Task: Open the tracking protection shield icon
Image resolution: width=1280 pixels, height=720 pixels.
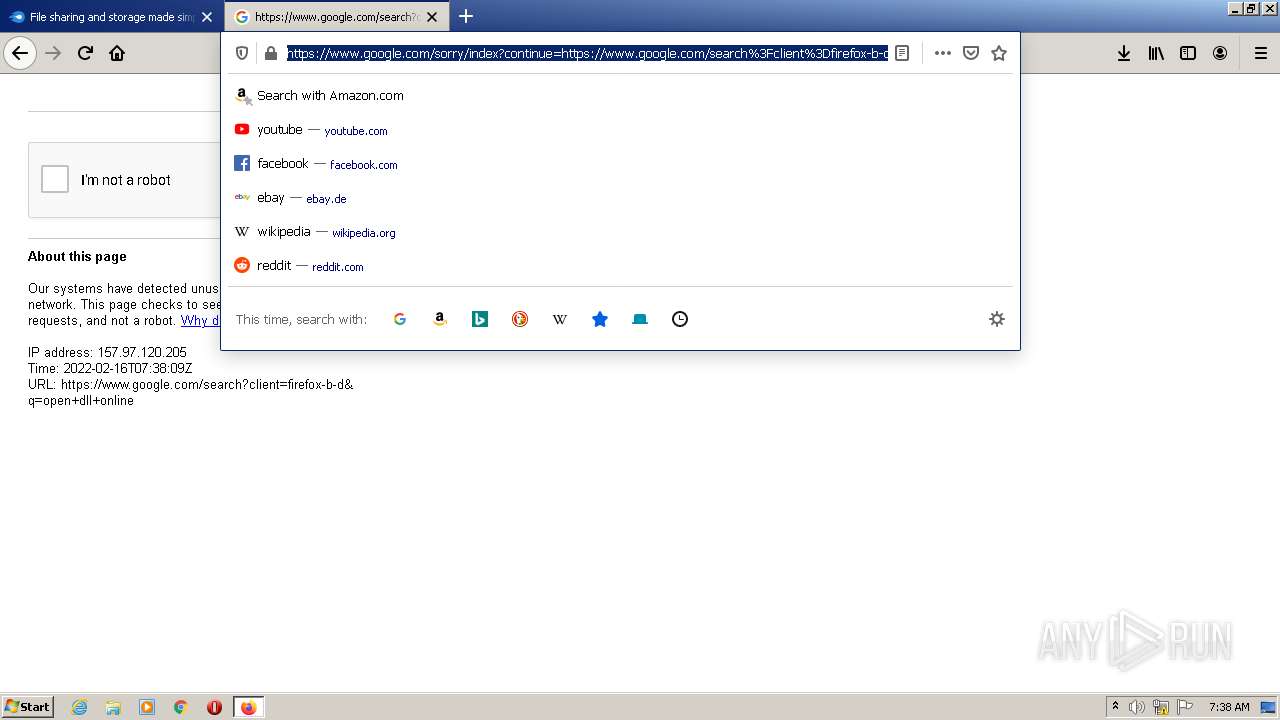Action: [x=242, y=53]
